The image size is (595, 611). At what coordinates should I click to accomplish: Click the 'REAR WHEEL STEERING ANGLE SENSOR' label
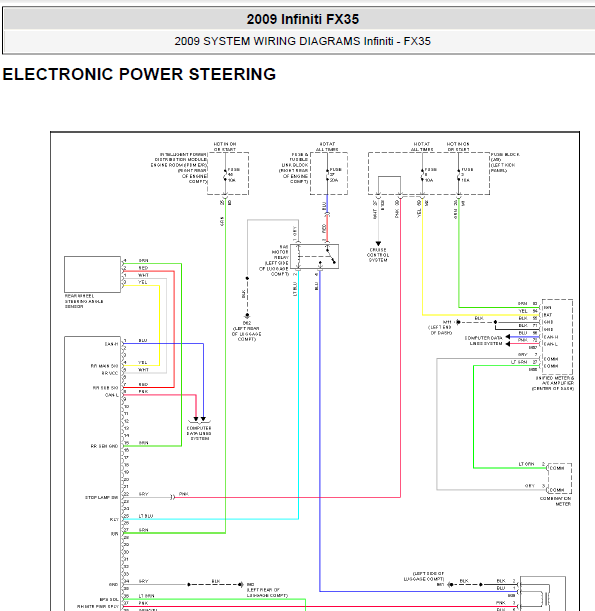tap(84, 301)
